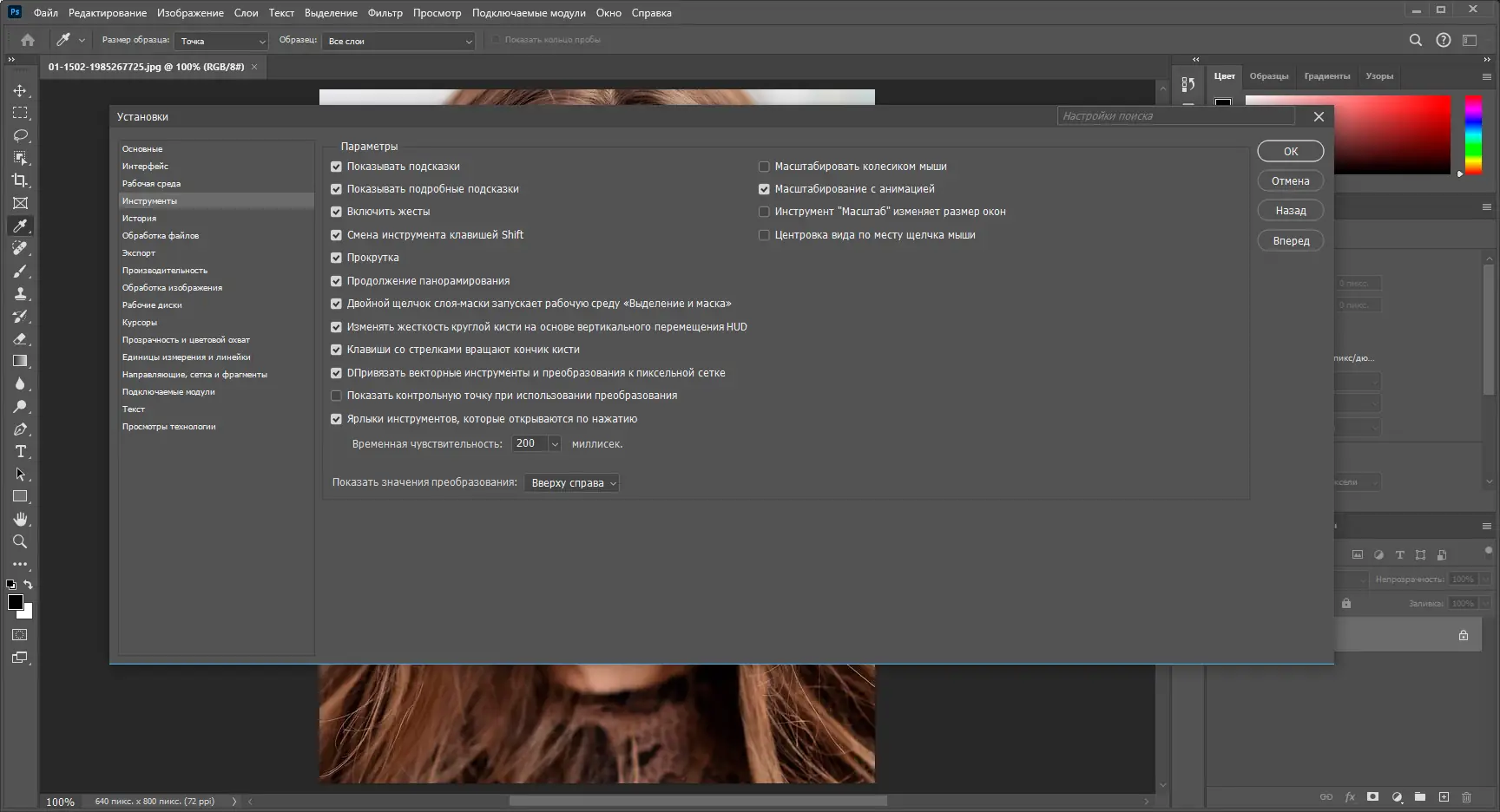Open the Размер образца dropdown
This screenshot has width=1500, height=812.
pyautogui.click(x=220, y=41)
